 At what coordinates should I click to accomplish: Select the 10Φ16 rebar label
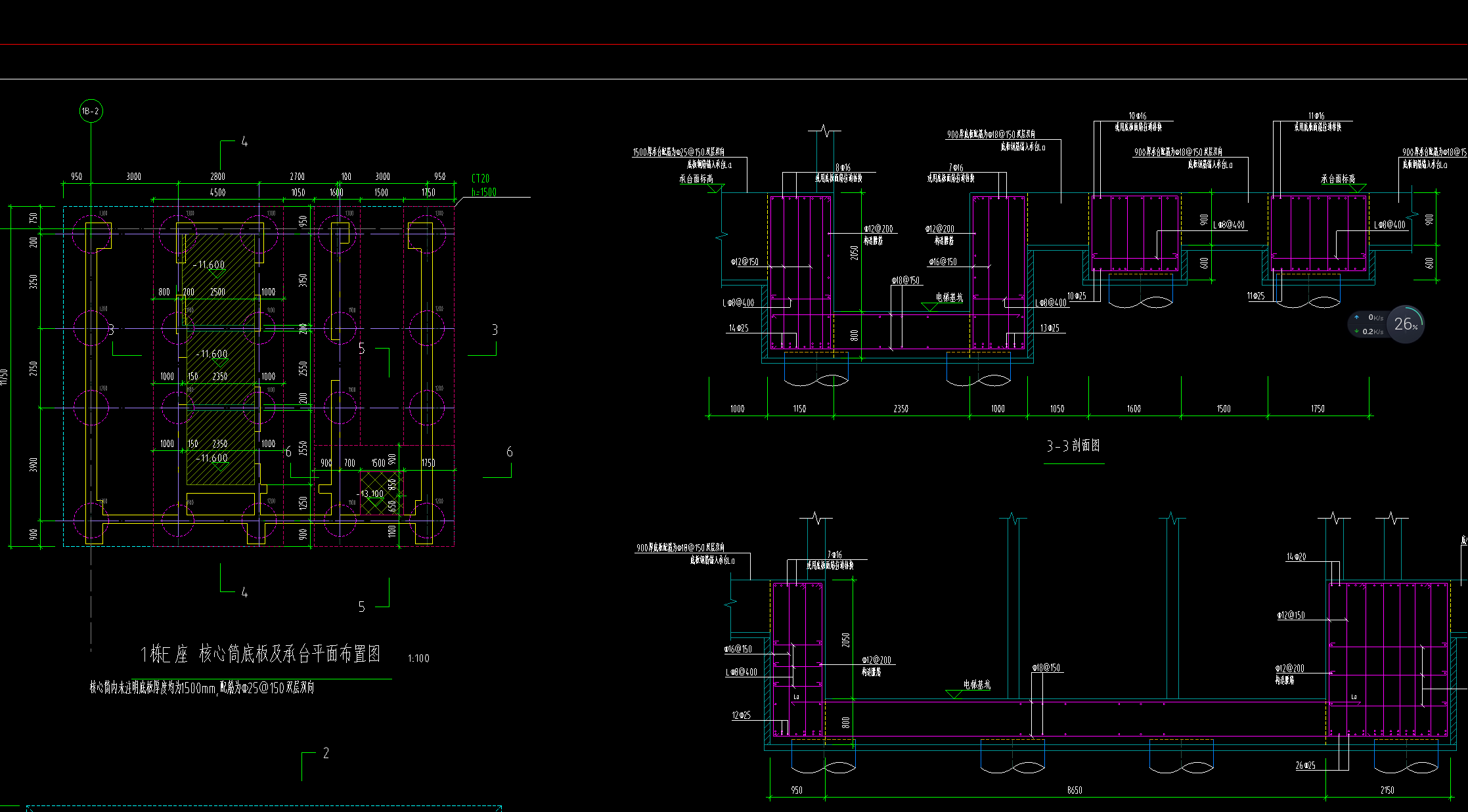1138,116
